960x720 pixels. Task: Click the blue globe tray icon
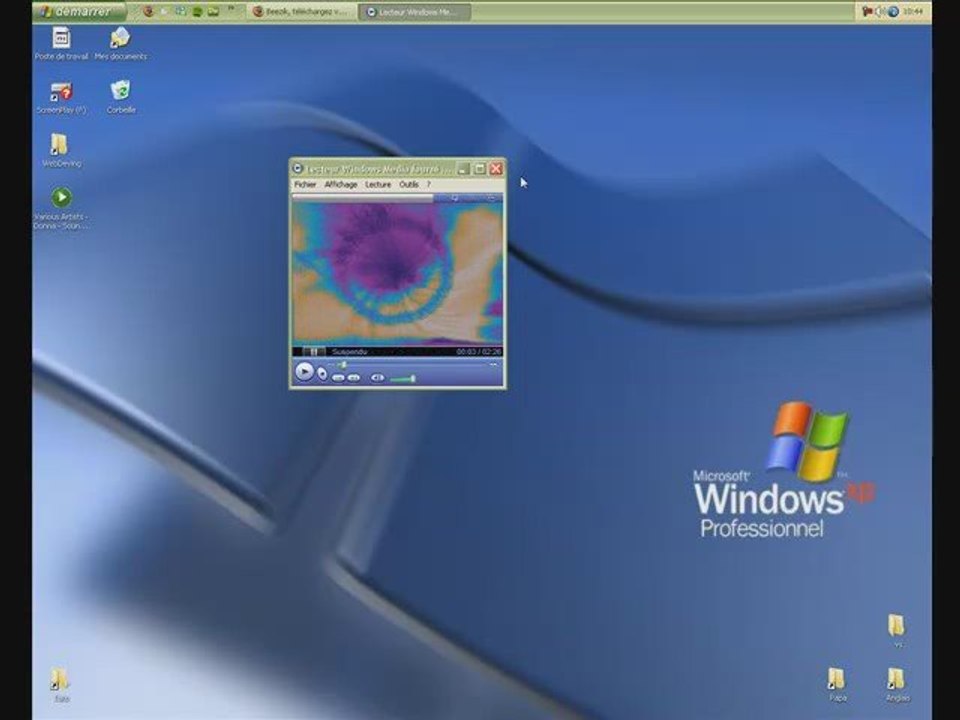pos(893,12)
